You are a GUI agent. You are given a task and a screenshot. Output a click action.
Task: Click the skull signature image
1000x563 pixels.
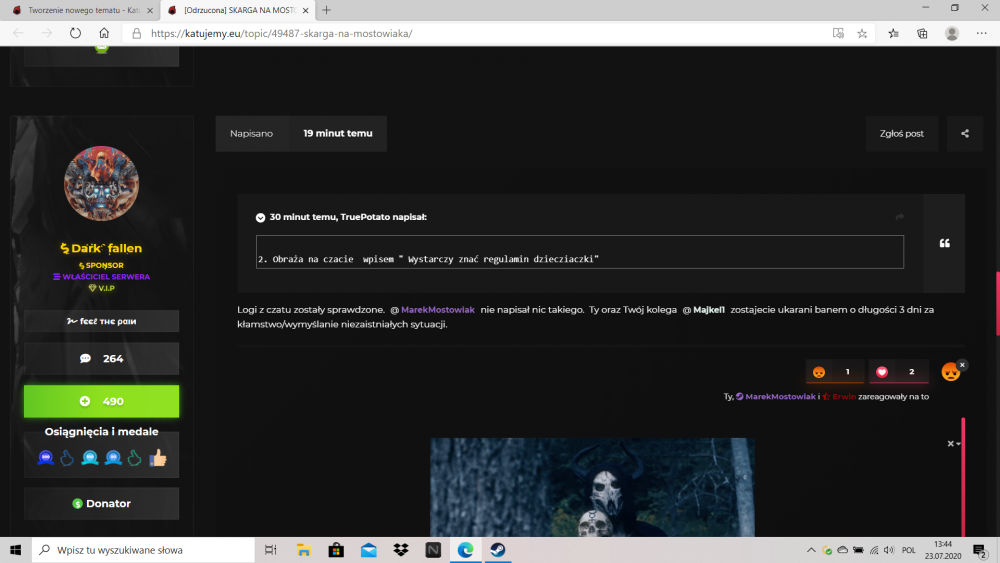592,487
